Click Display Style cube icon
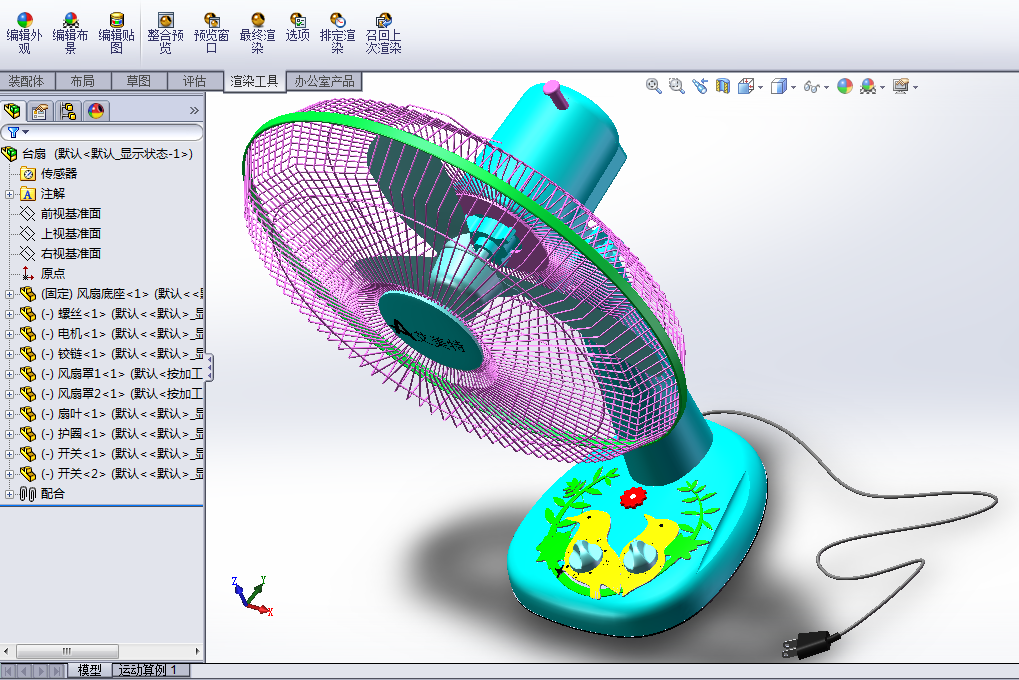 778,86
